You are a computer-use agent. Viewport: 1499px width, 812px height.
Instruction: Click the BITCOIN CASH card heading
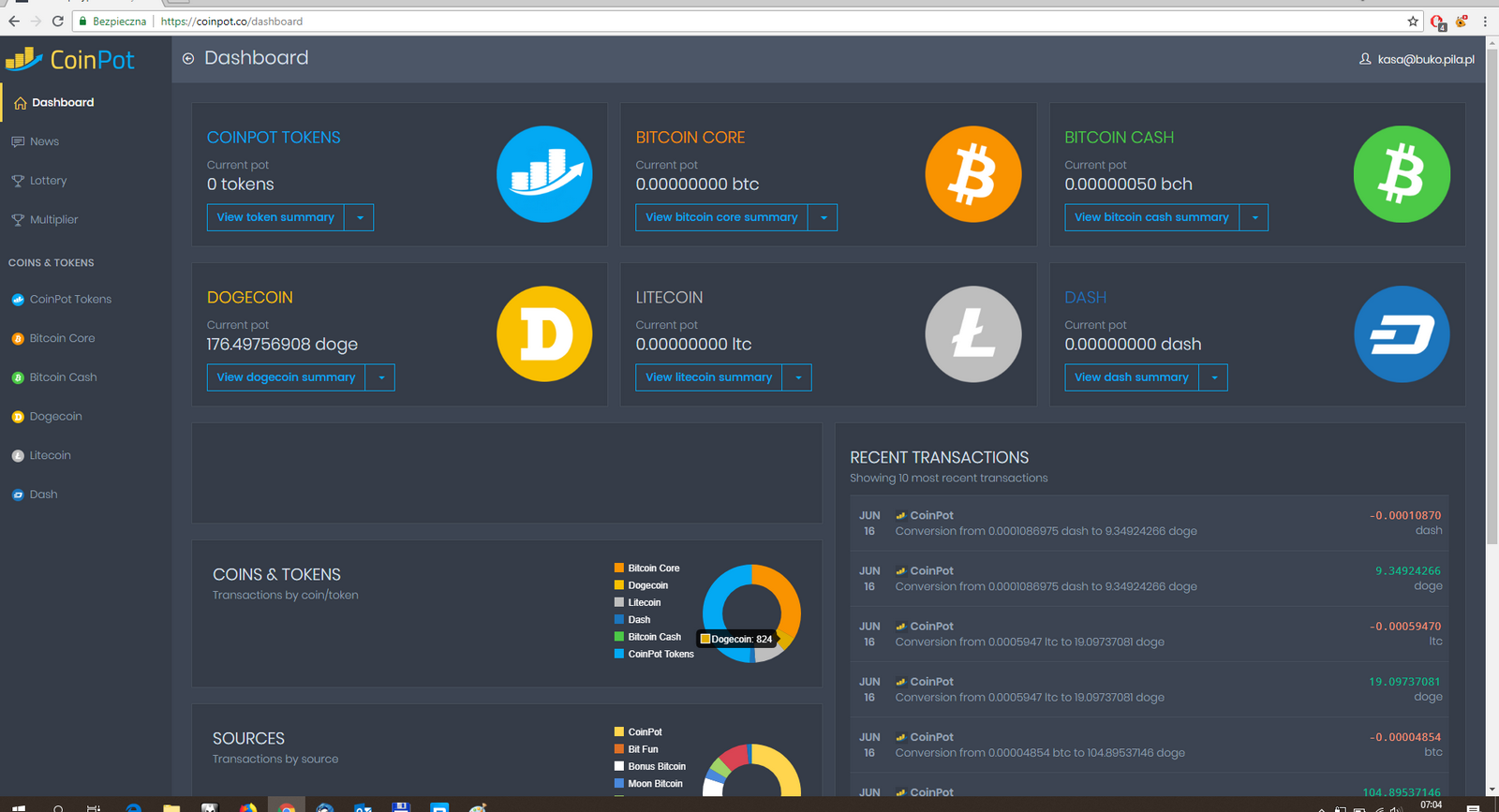point(1119,138)
